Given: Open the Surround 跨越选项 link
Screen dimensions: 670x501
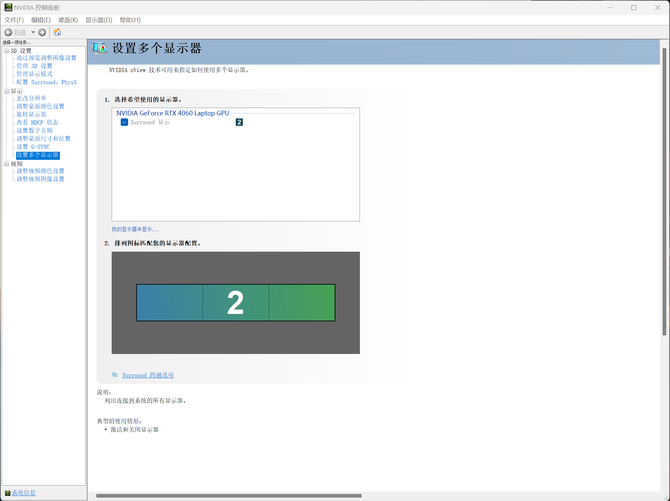Looking at the screenshot, I should [148, 375].
